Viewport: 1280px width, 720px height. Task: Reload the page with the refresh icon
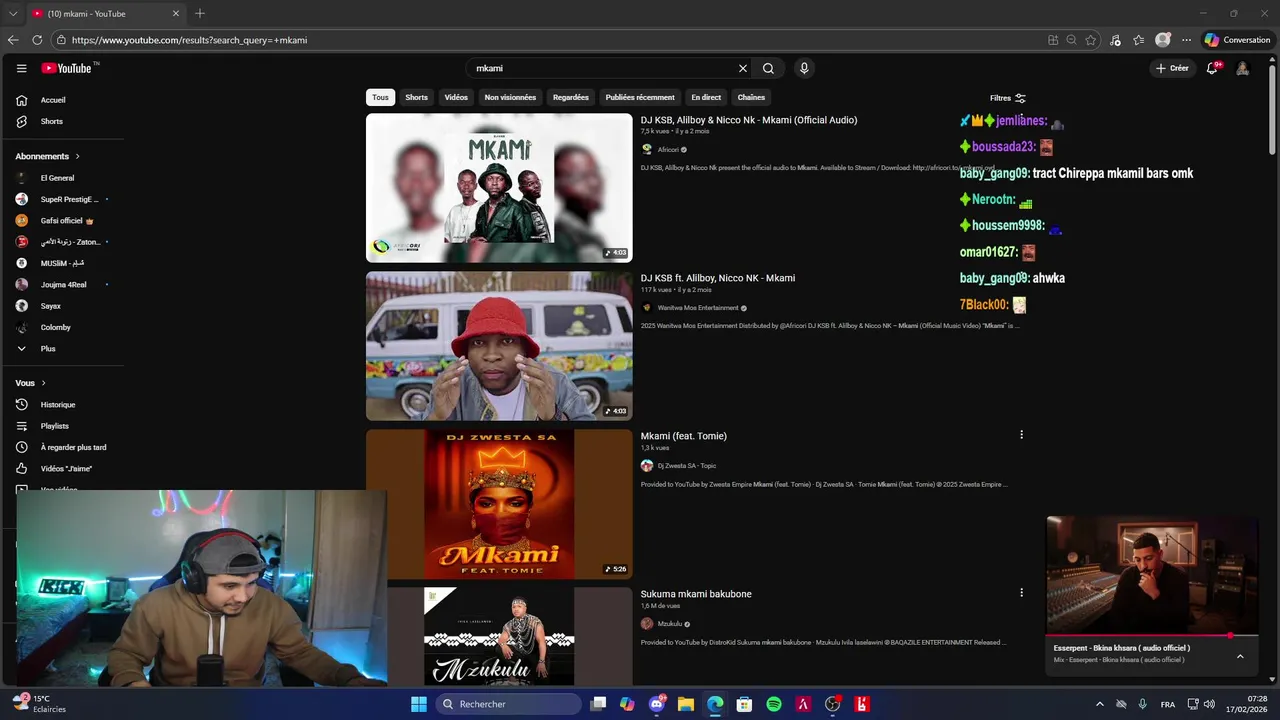(x=37, y=40)
